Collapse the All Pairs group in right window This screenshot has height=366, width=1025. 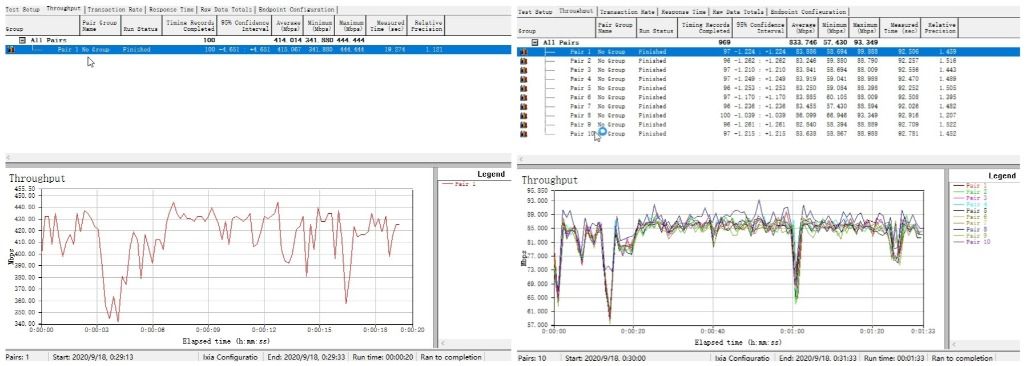(x=535, y=42)
